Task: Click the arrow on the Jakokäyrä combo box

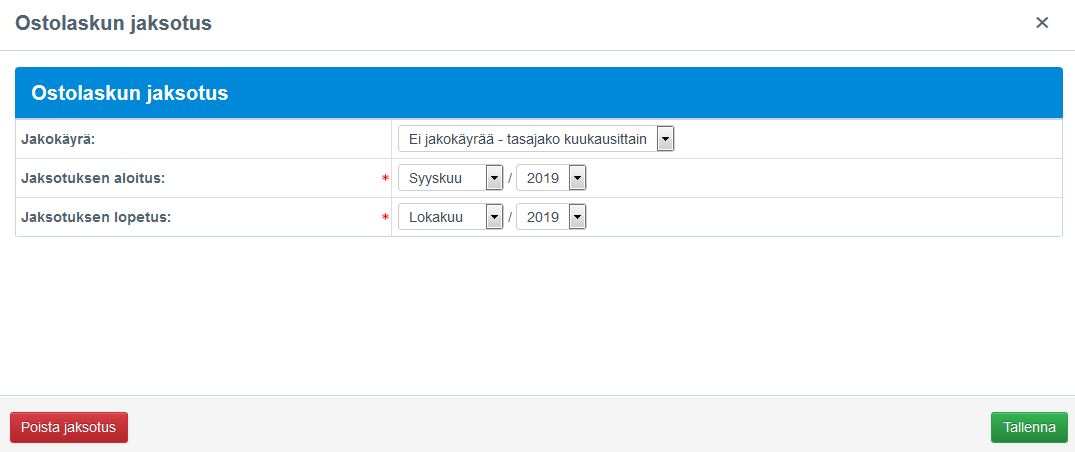Action: pos(666,139)
